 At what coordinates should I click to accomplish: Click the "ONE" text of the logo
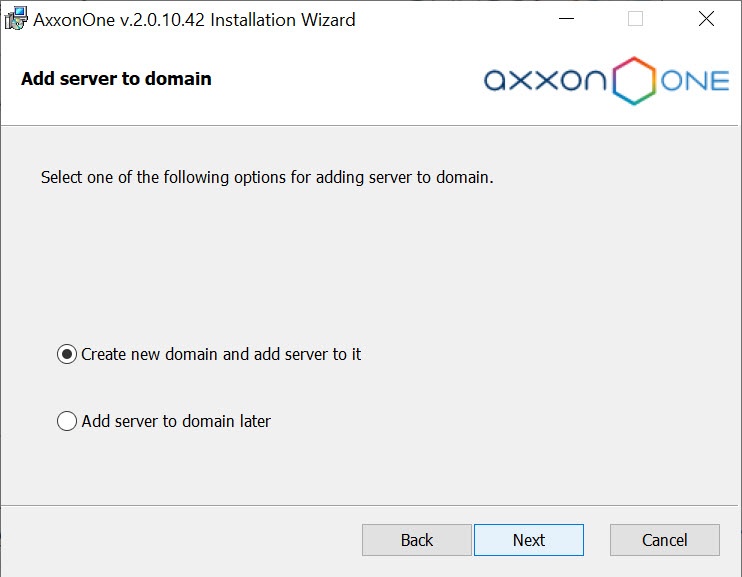click(x=695, y=81)
